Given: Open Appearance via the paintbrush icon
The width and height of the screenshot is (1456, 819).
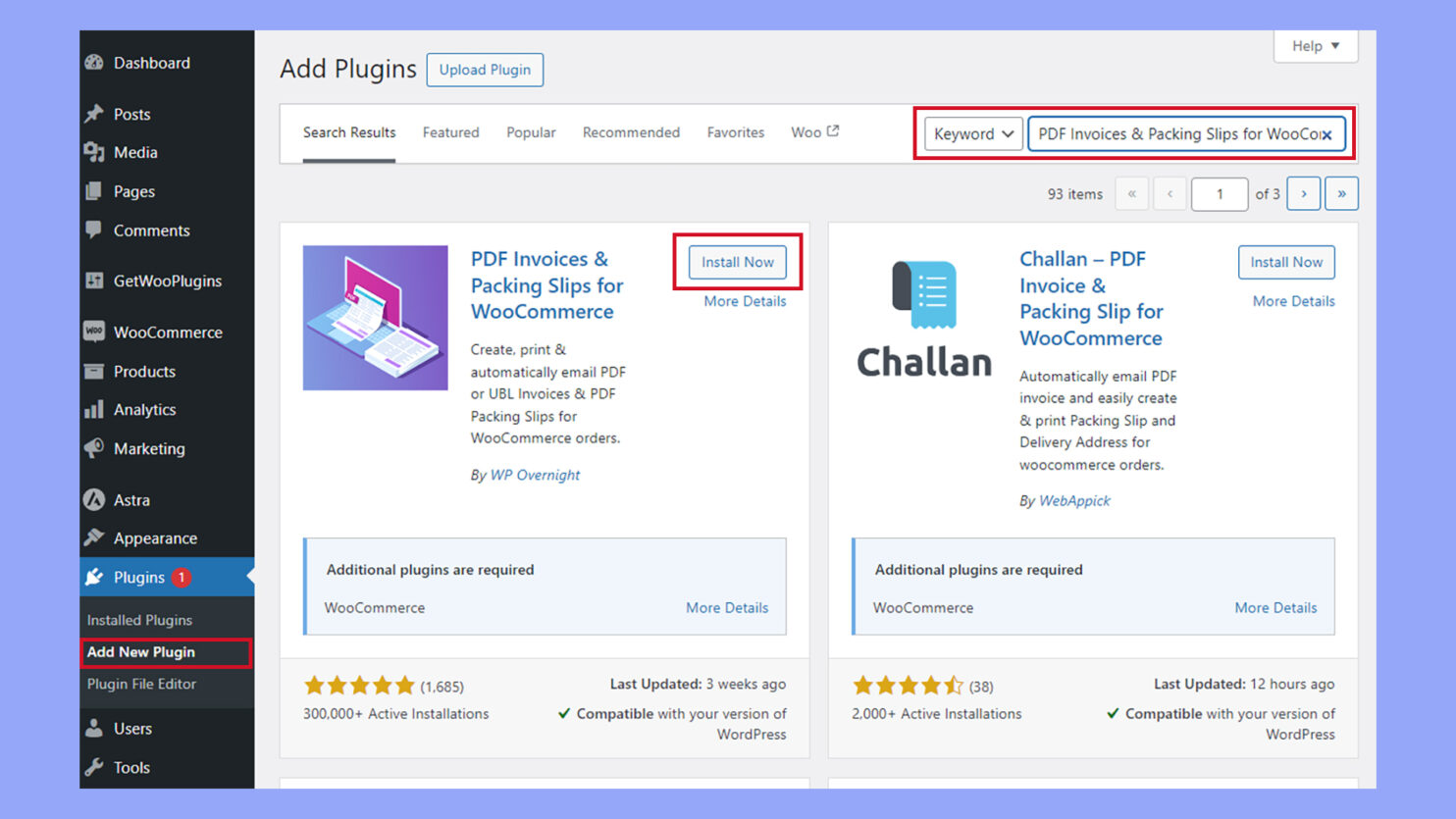Looking at the screenshot, I should [x=94, y=537].
